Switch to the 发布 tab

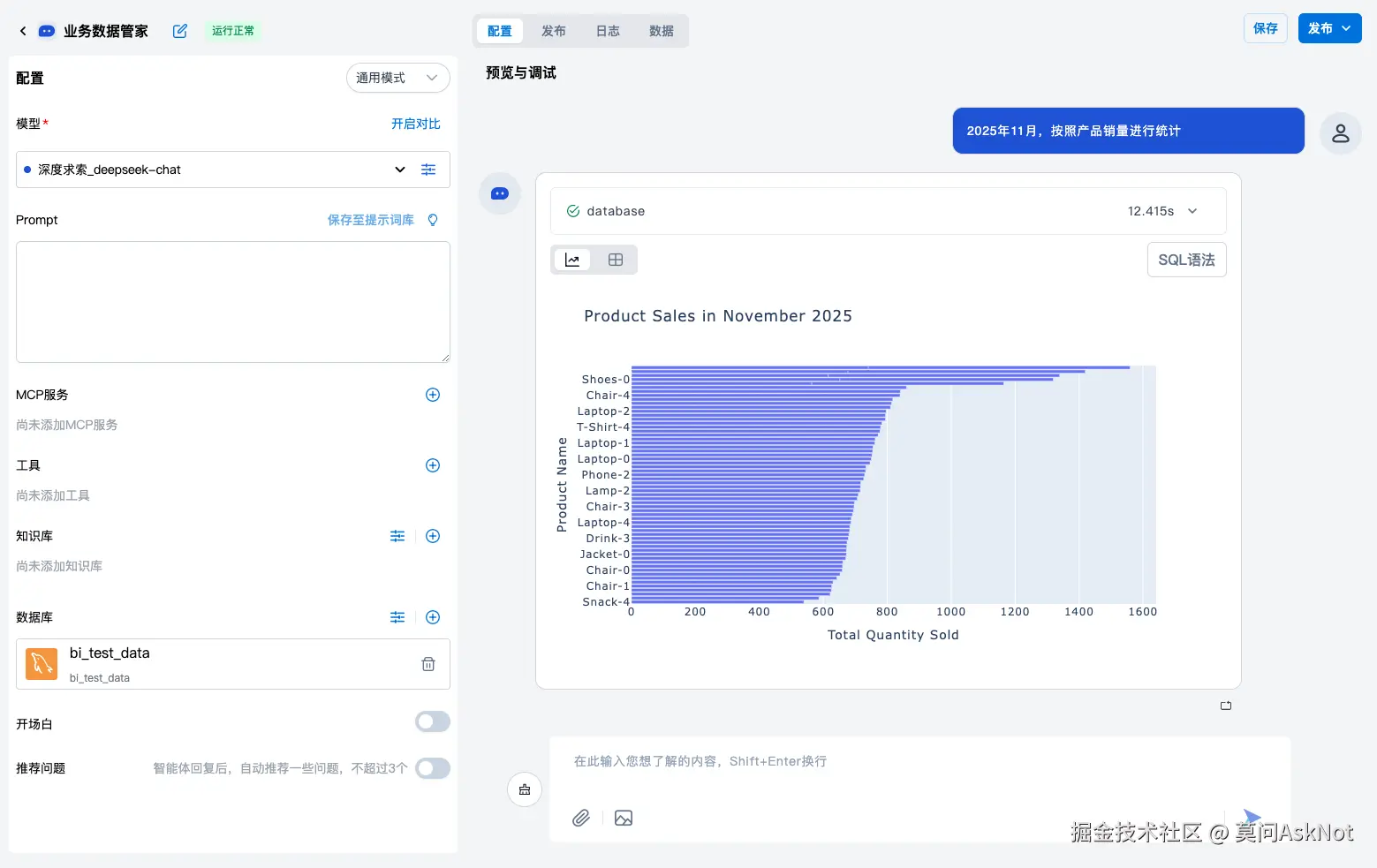(x=554, y=31)
